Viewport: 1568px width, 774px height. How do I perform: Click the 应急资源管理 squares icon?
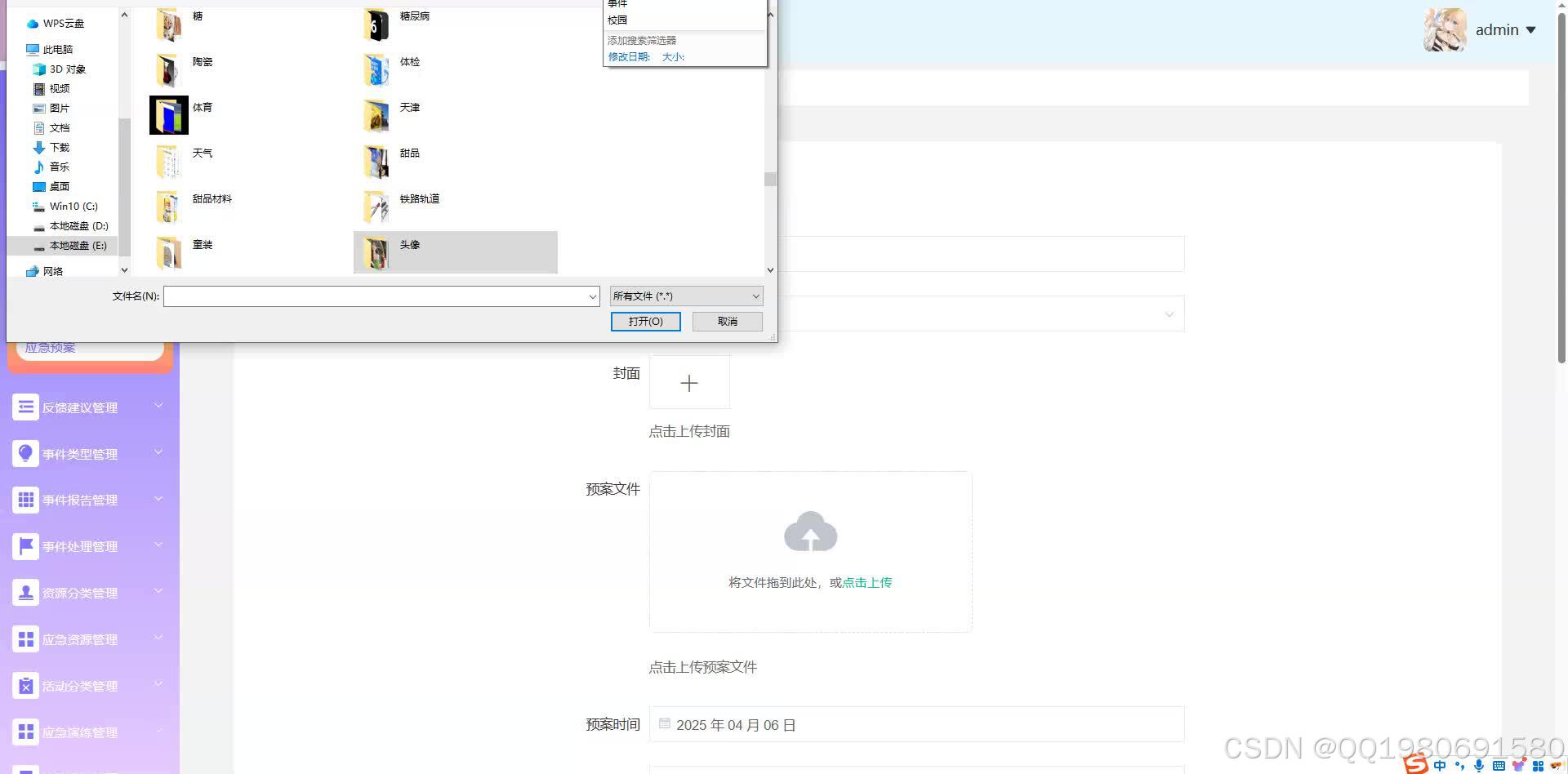coord(24,638)
